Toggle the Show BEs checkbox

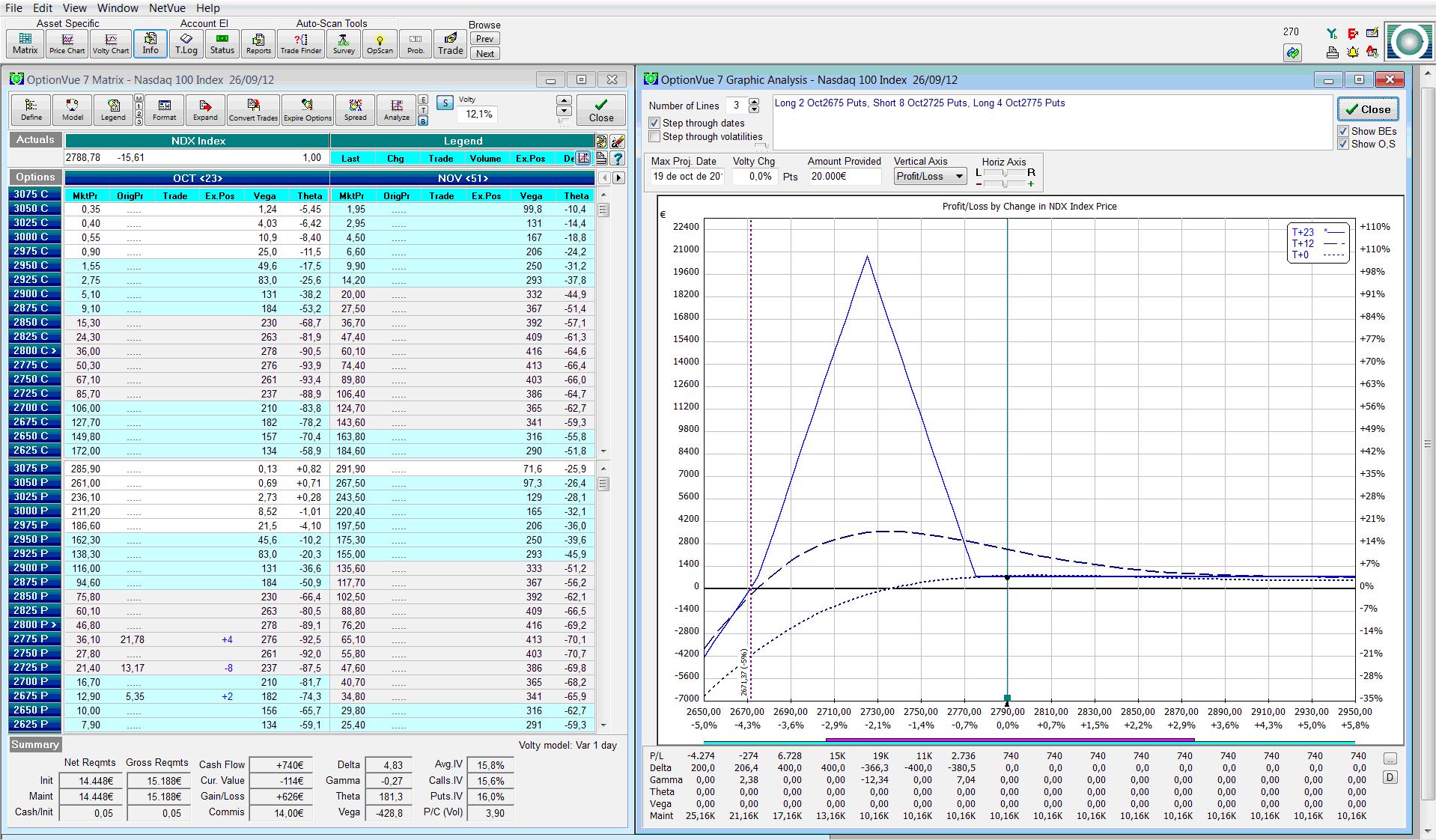(1343, 131)
